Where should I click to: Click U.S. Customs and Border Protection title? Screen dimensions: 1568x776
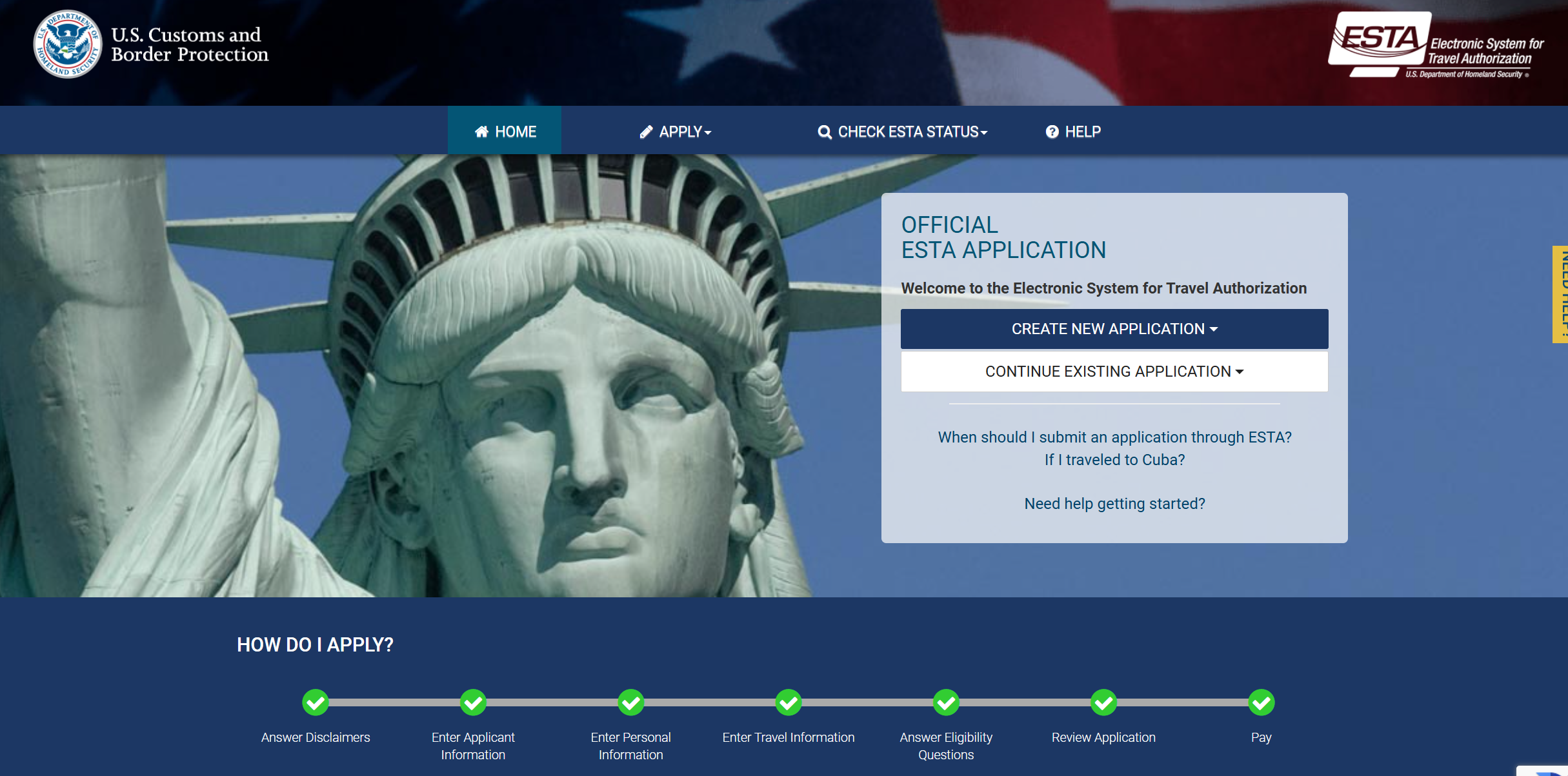click(x=190, y=45)
